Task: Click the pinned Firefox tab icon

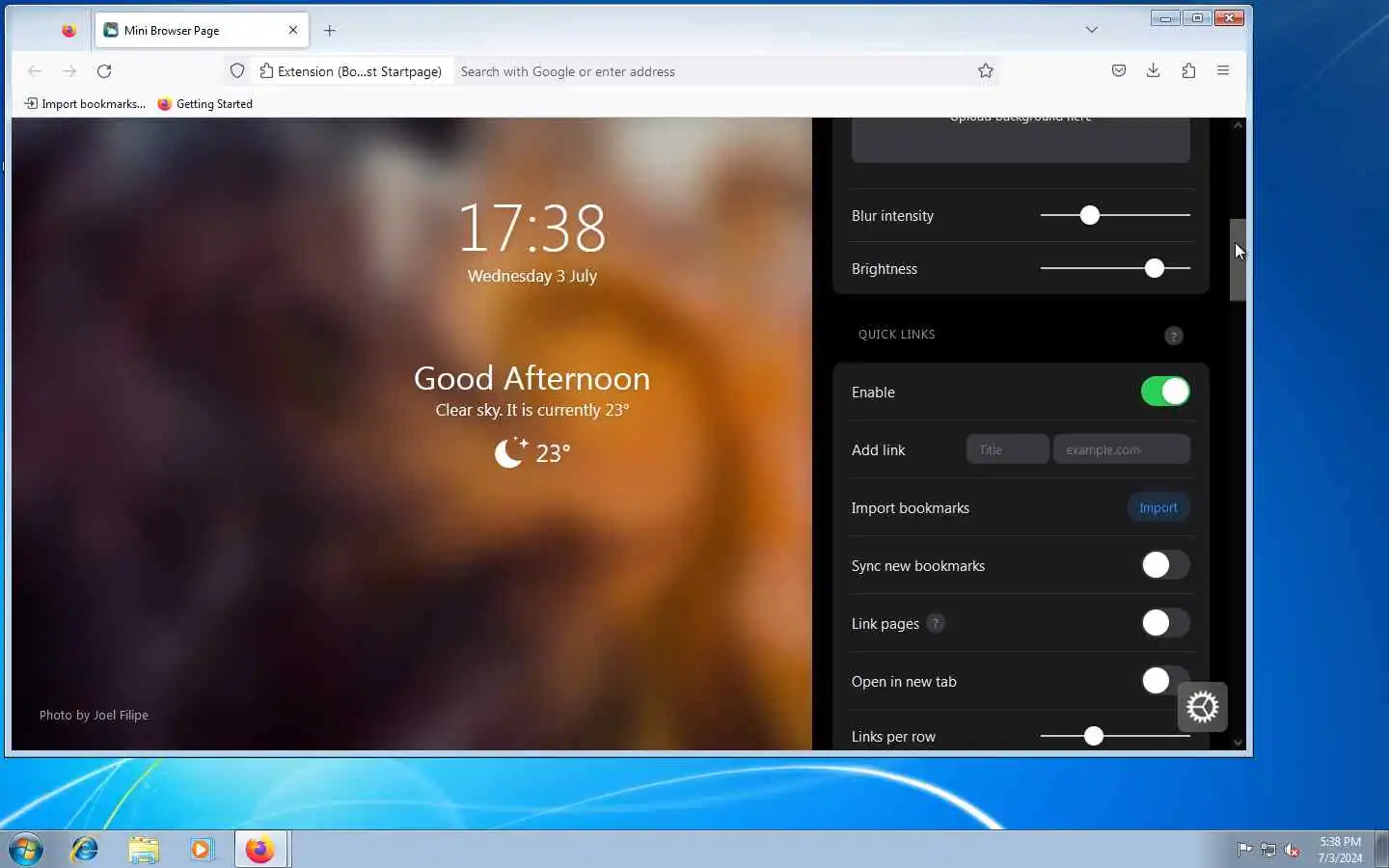Action: coord(68,30)
